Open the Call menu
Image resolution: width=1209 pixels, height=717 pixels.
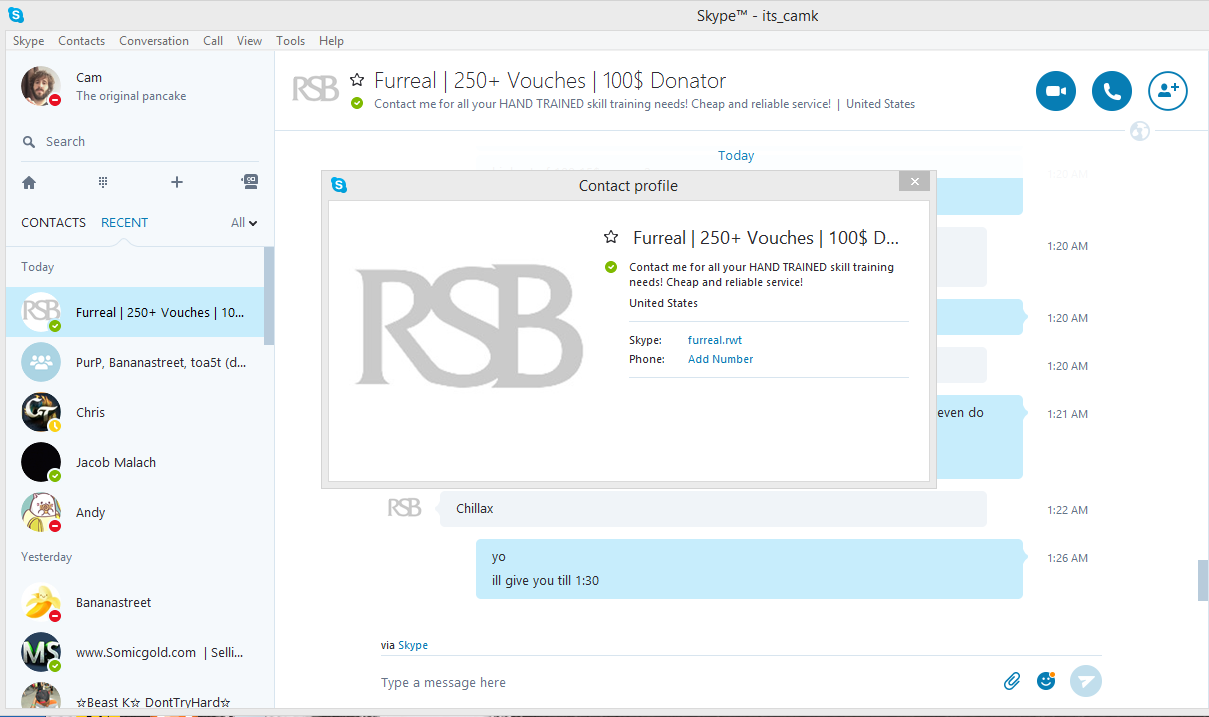pyautogui.click(x=213, y=41)
